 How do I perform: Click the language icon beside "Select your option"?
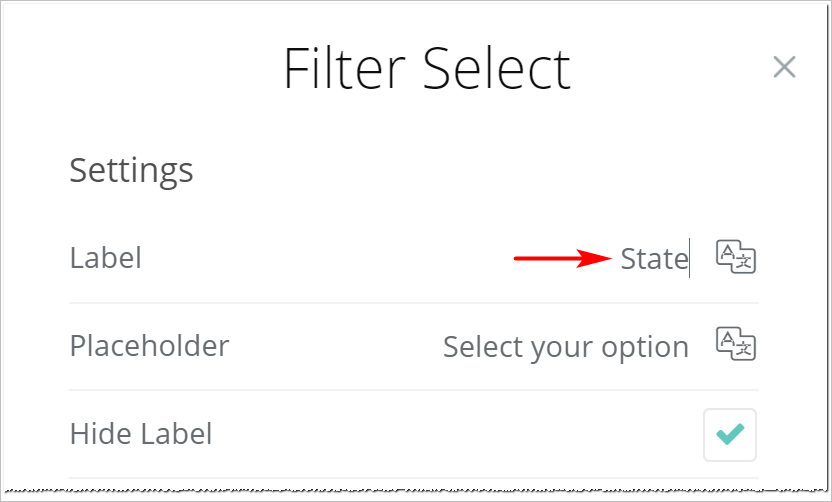tap(736, 345)
